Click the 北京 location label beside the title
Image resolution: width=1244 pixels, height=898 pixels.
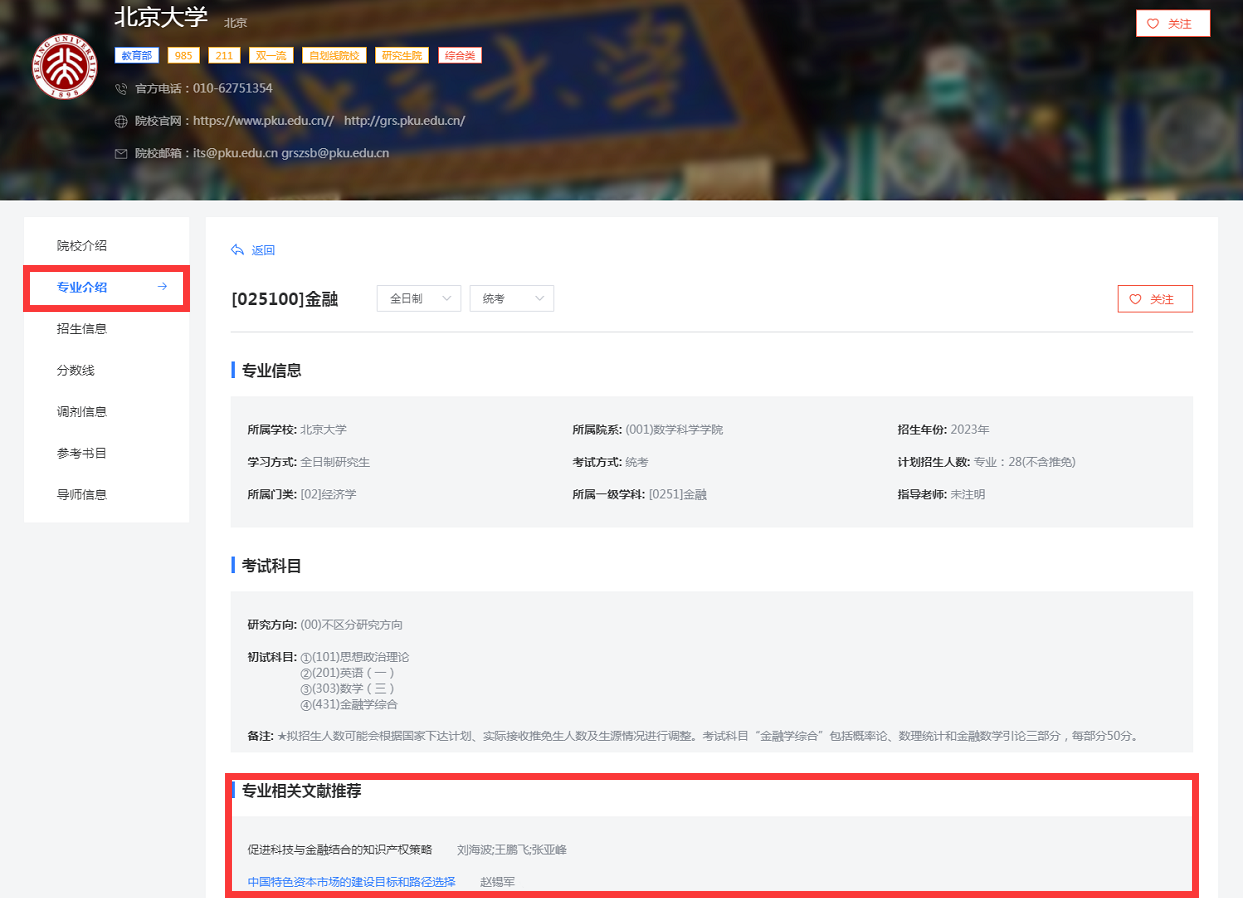[x=236, y=23]
